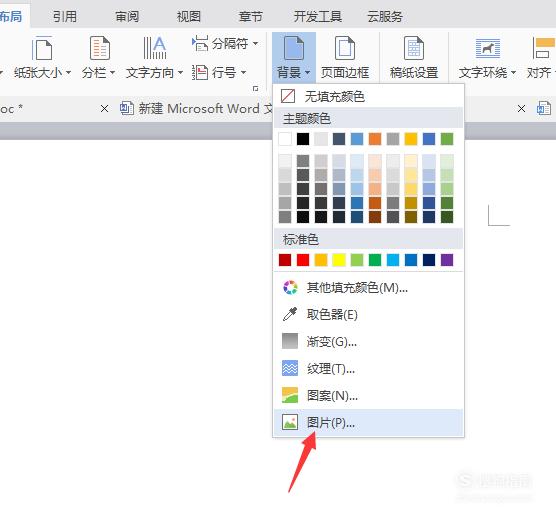Click the breaks (分隔符) icon
This screenshot has height=527, width=556.
click(200, 44)
